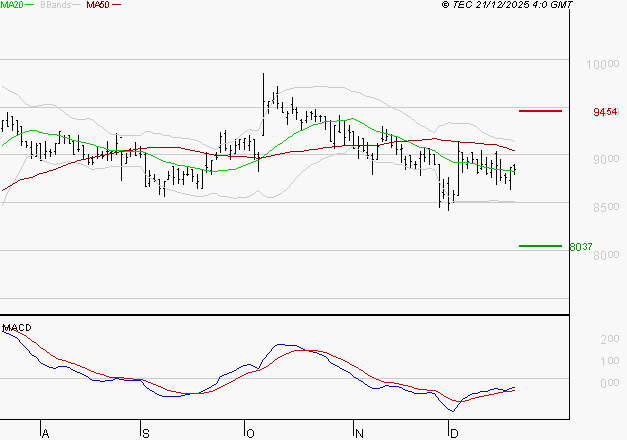Click the MA50 legend label
Image resolution: width=627 pixels, height=440 pixels.
[x=98, y=5]
